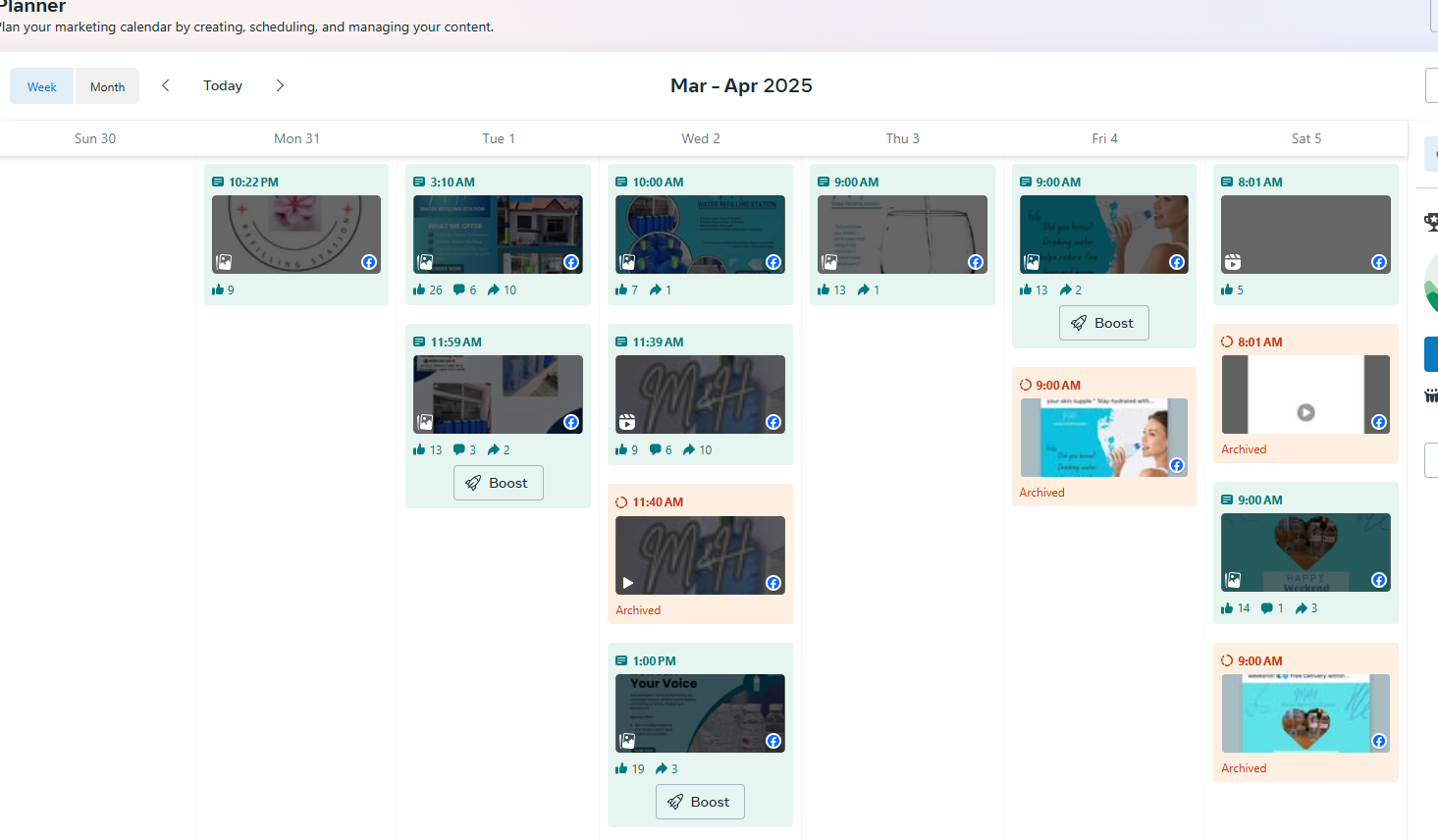The image size is (1438, 840).
Task: Select the Mon 31 column header
Action: click(x=296, y=138)
